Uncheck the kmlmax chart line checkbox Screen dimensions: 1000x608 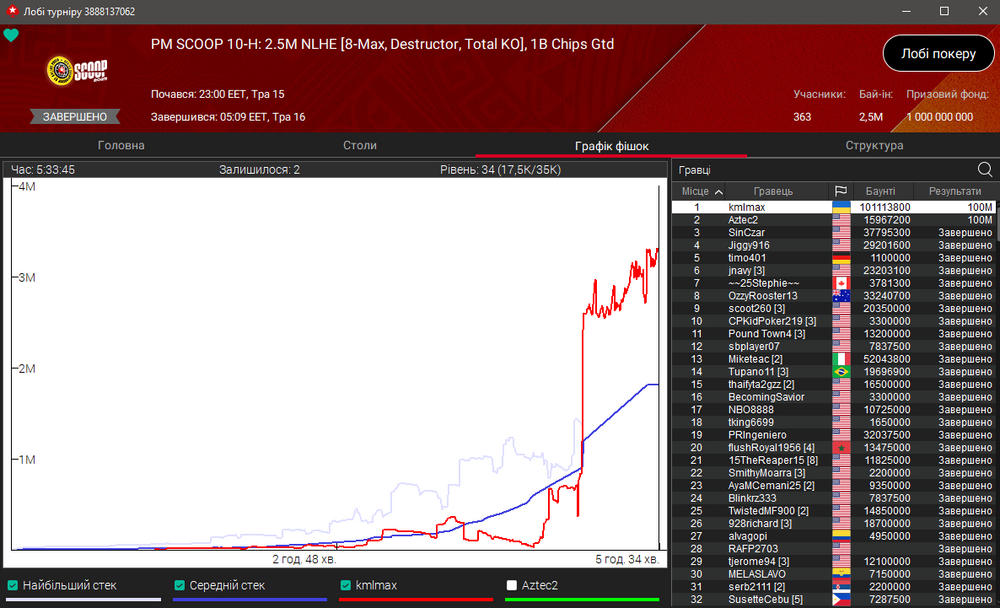(x=345, y=585)
